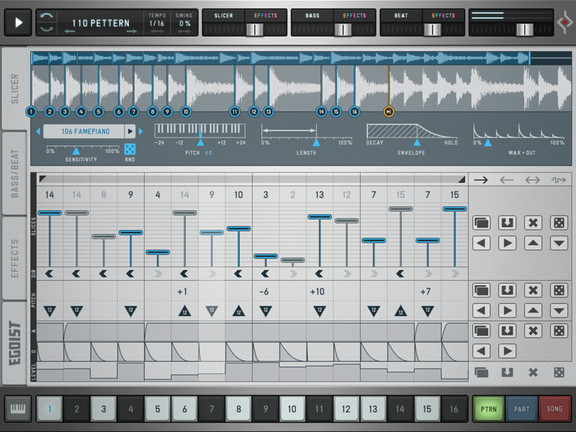Copy the slices row sequence
576x432 pixels.
(481, 223)
